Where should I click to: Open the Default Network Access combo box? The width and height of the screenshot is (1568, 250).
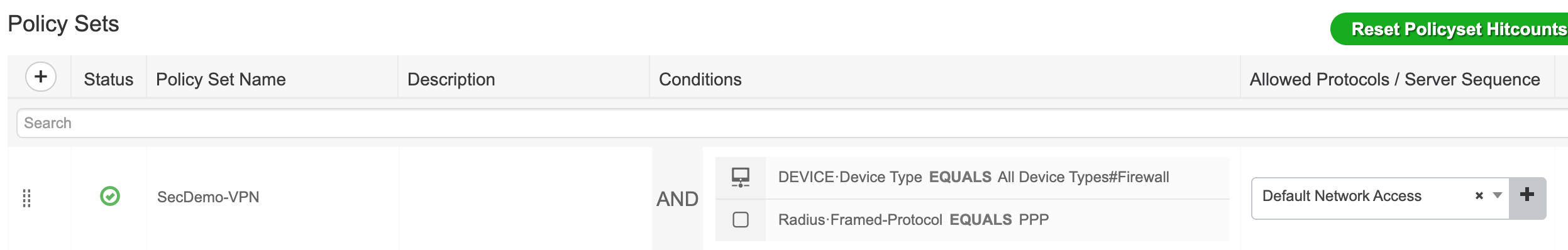[1380, 198]
